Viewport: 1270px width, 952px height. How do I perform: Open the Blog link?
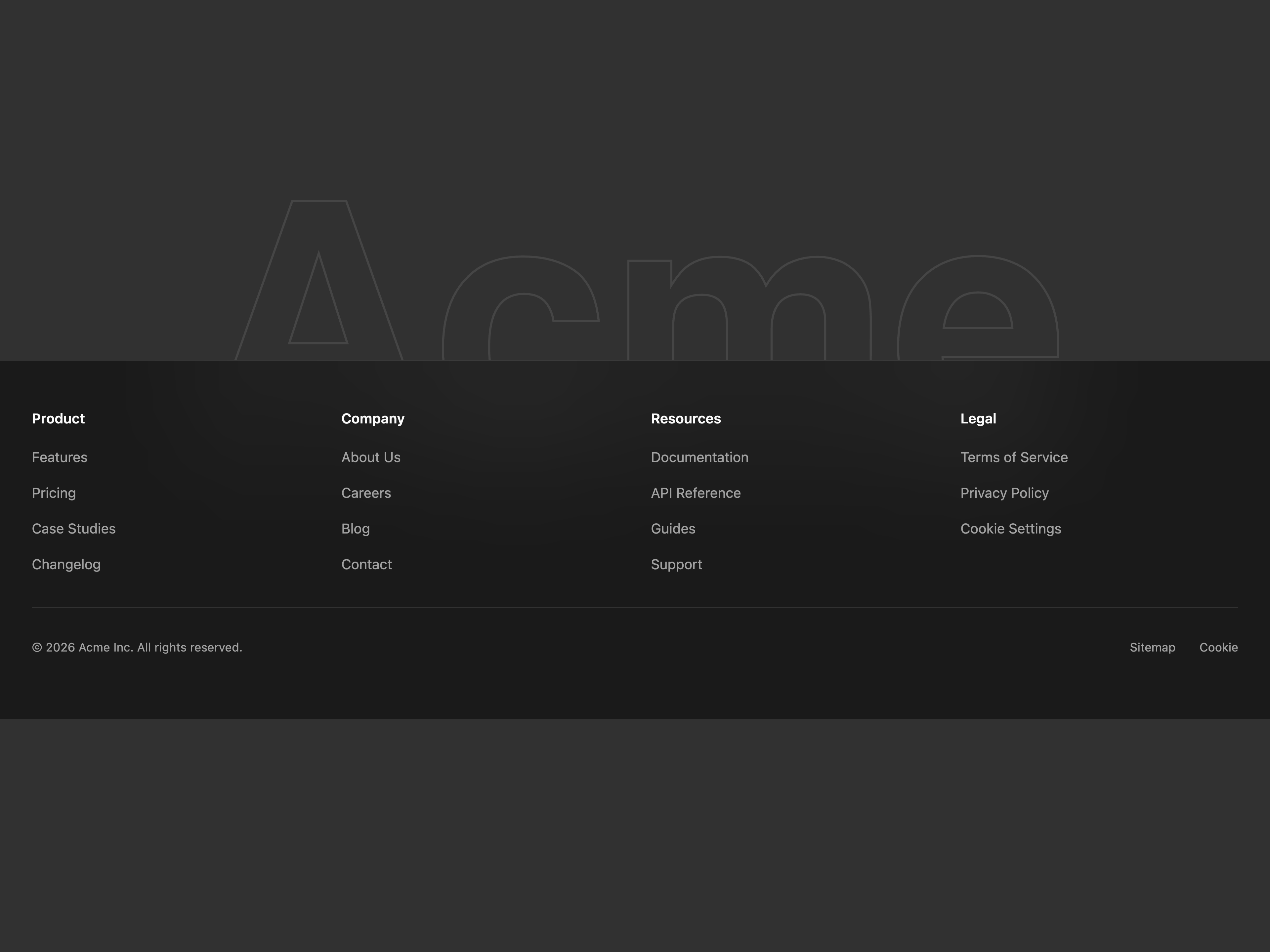click(x=356, y=529)
